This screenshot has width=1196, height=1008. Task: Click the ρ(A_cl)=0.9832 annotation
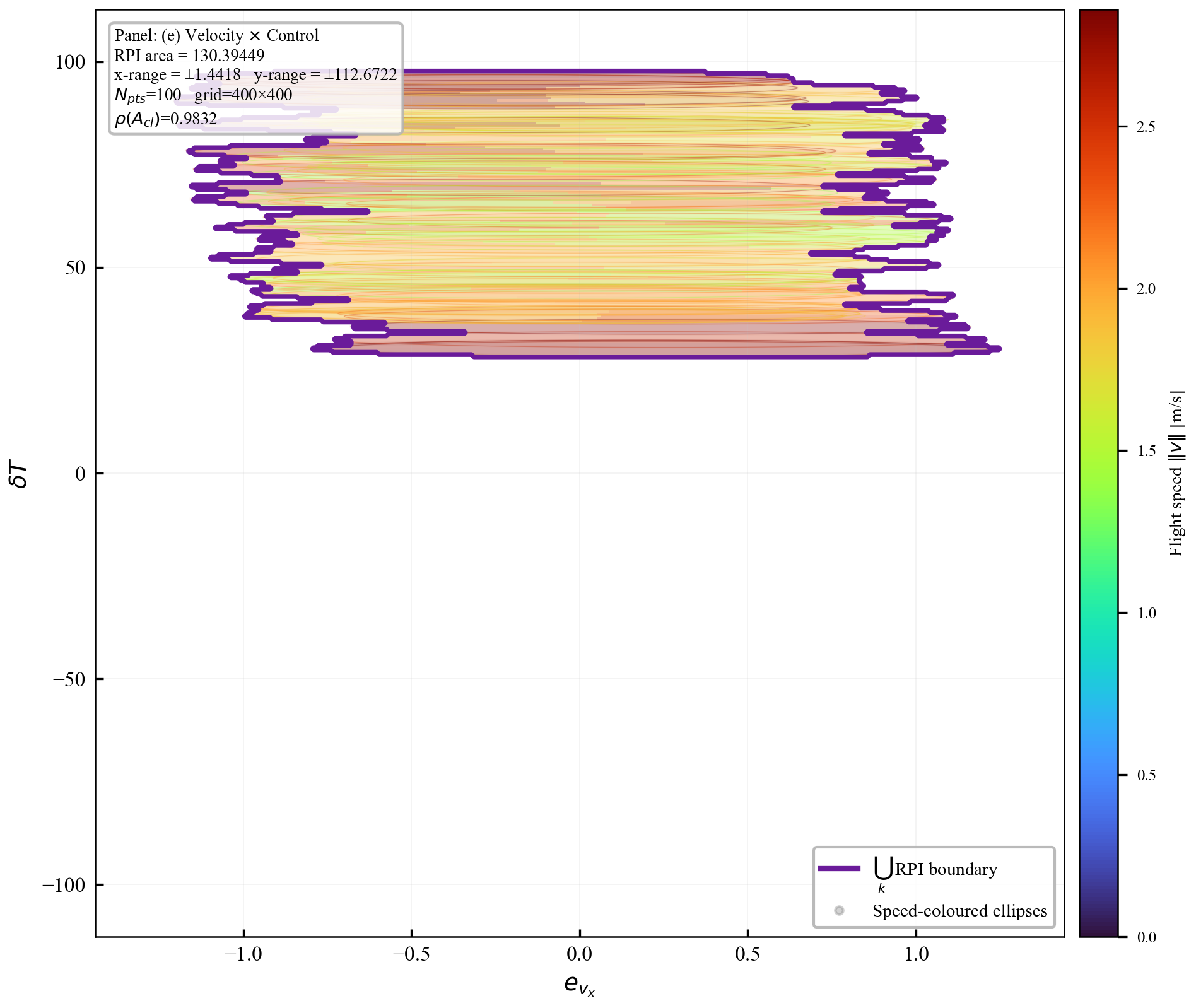(x=166, y=119)
